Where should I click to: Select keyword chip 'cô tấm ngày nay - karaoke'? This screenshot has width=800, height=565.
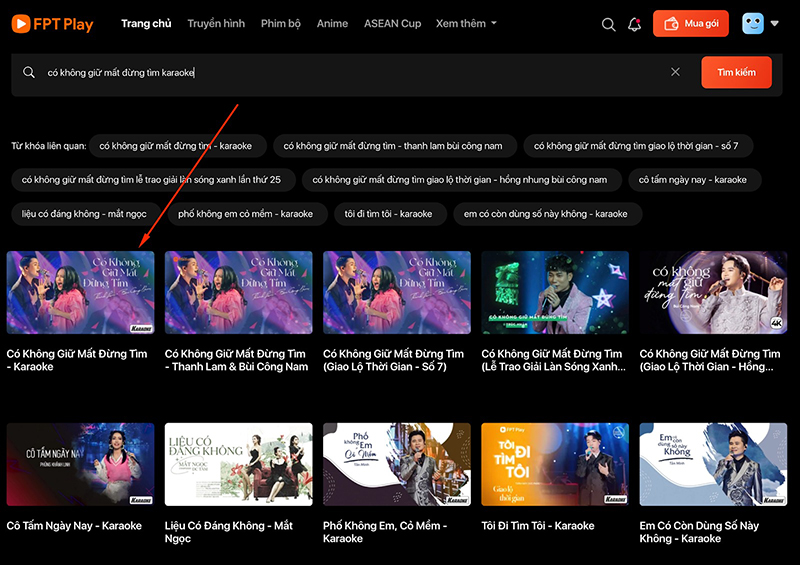693,180
